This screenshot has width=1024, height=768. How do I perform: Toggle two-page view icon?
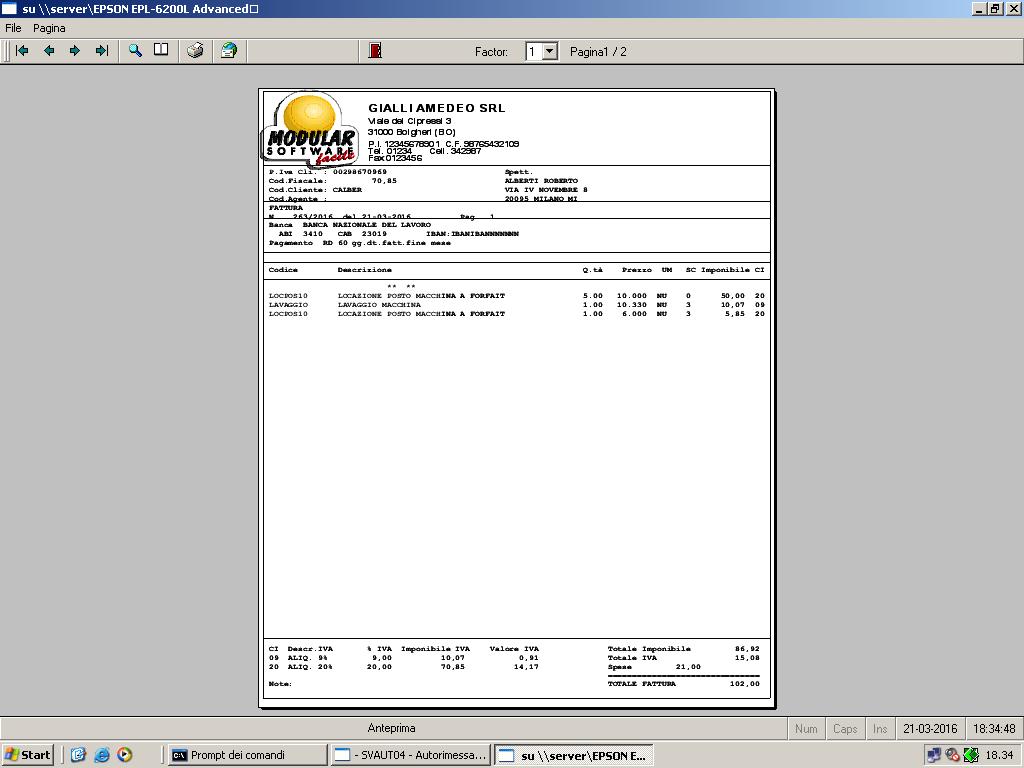point(161,51)
